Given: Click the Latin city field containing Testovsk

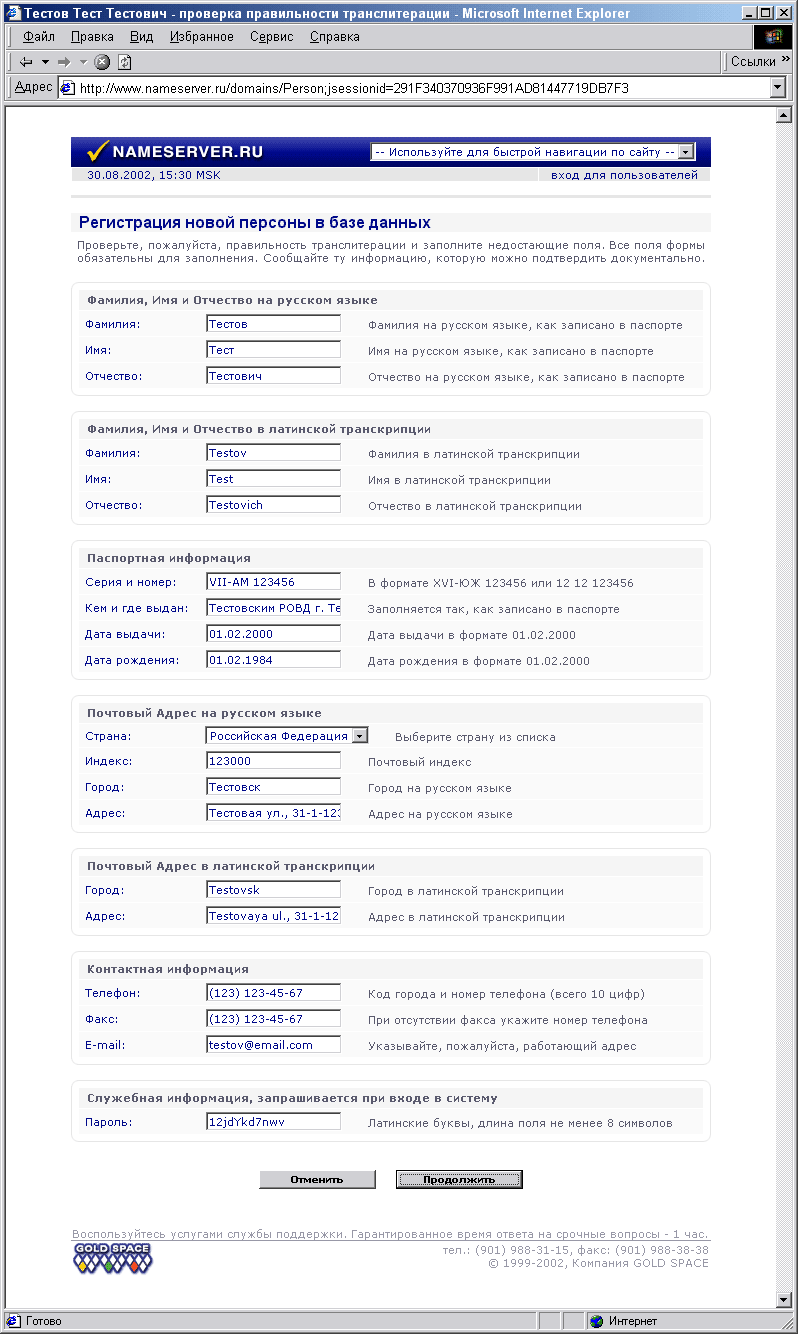Looking at the screenshot, I should [273, 890].
